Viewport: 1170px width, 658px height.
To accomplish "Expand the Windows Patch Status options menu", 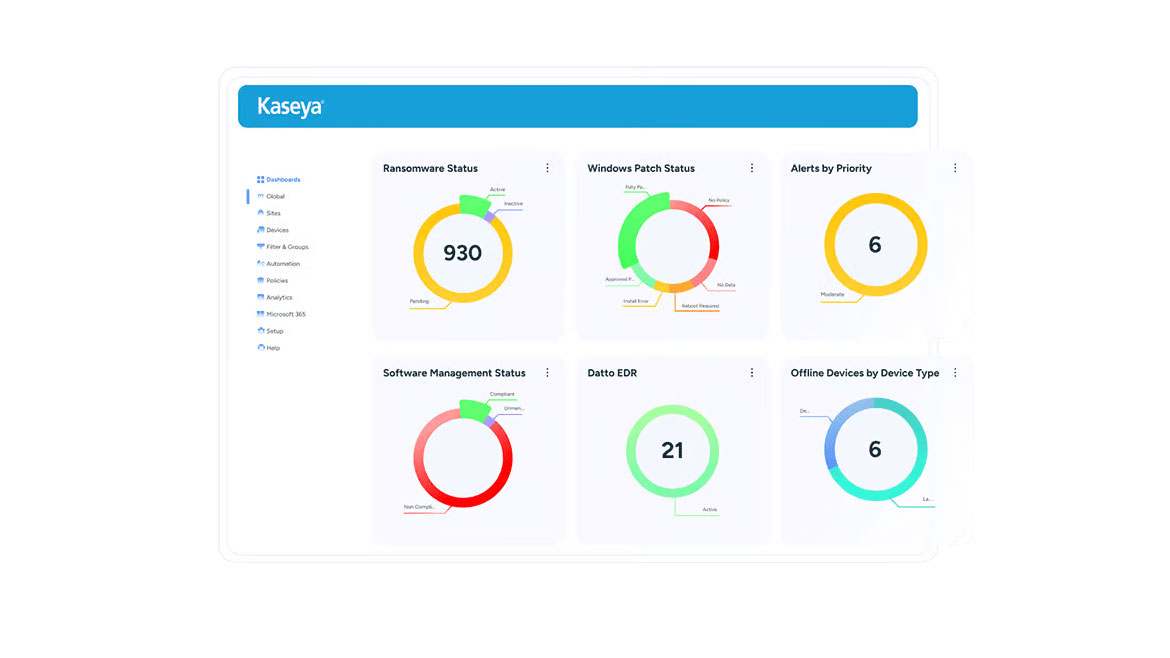I will (x=752, y=168).
